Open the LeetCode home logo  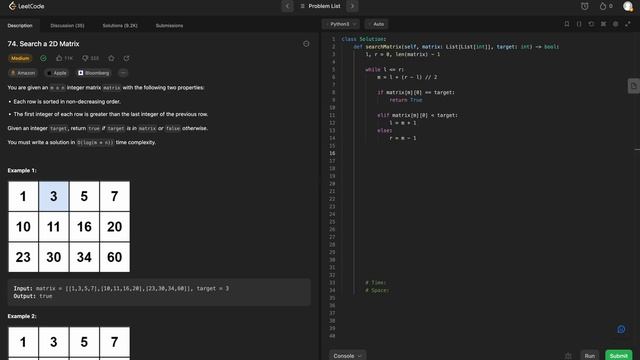pos(27,6)
